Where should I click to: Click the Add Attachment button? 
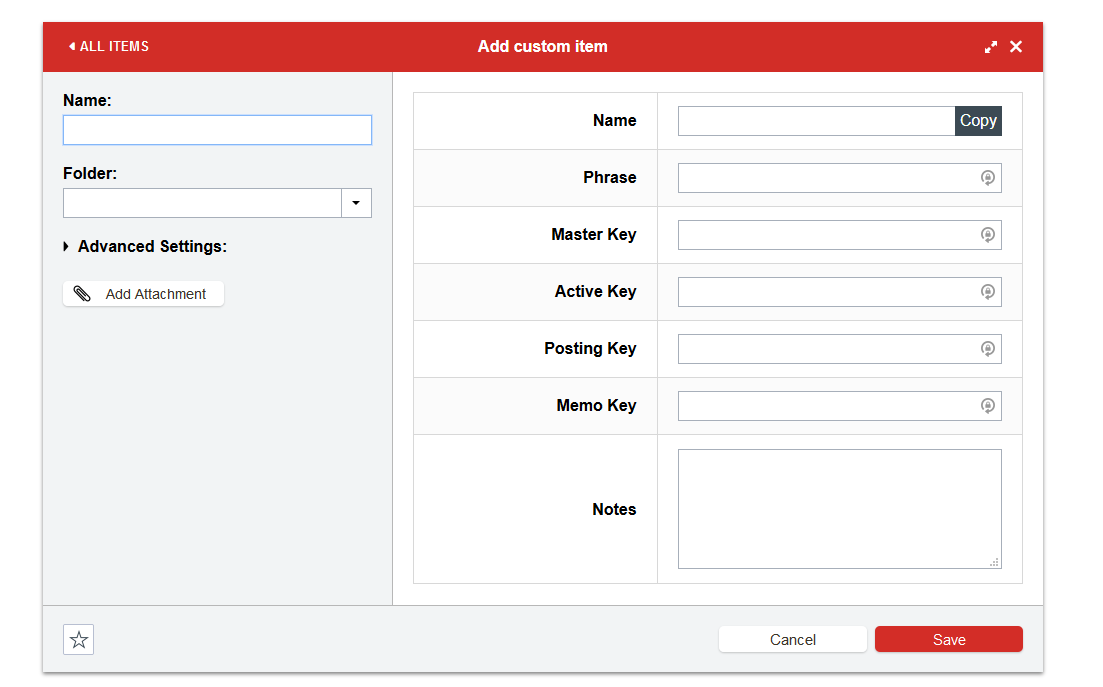click(x=143, y=294)
